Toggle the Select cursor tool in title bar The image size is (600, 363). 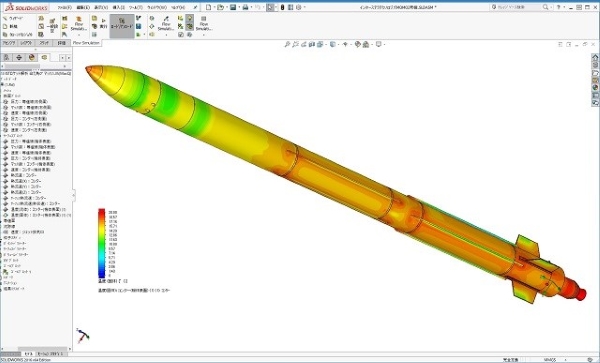tap(271, 7)
